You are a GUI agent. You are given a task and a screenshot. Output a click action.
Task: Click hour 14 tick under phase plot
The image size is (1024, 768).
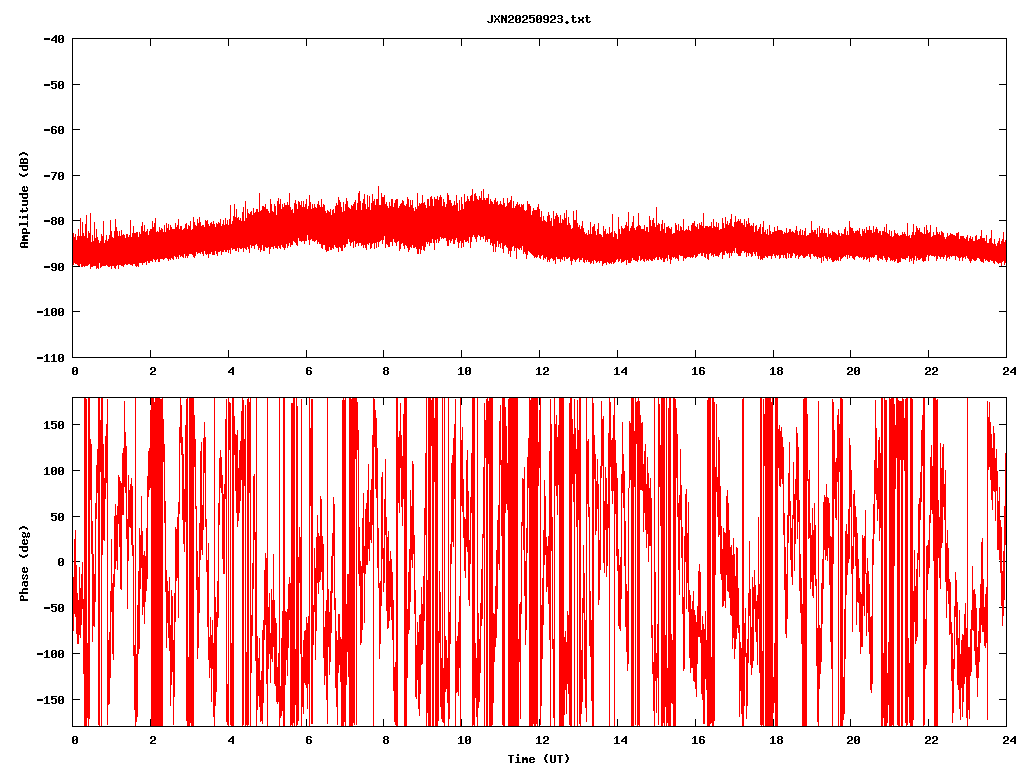[x=619, y=740]
